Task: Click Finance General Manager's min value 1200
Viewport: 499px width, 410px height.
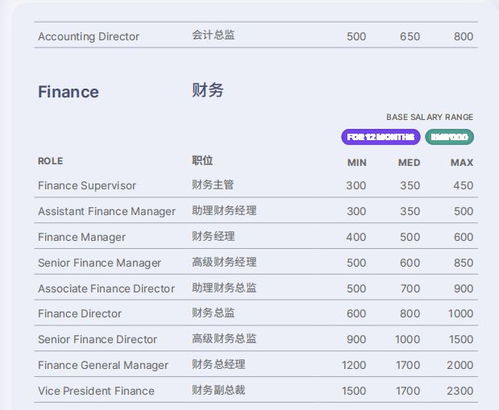Action: 354,365
